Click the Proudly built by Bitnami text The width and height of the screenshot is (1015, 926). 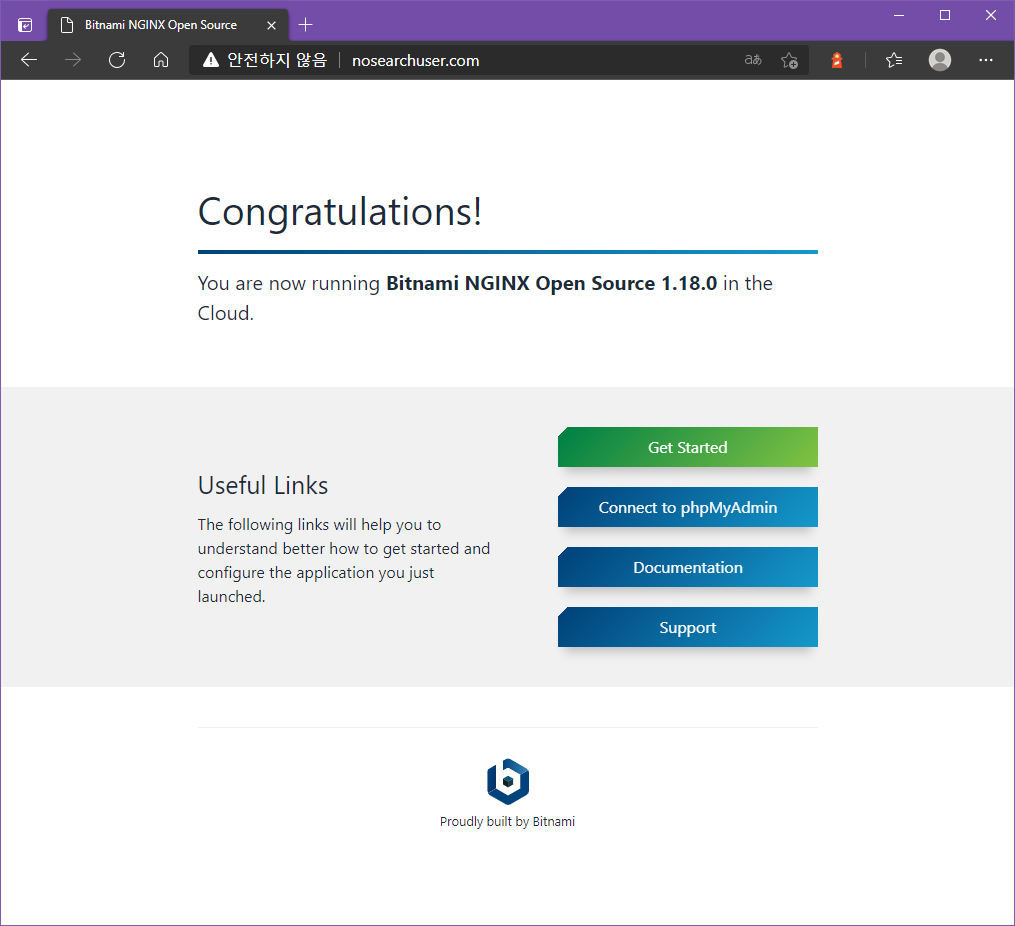(508, 822)
